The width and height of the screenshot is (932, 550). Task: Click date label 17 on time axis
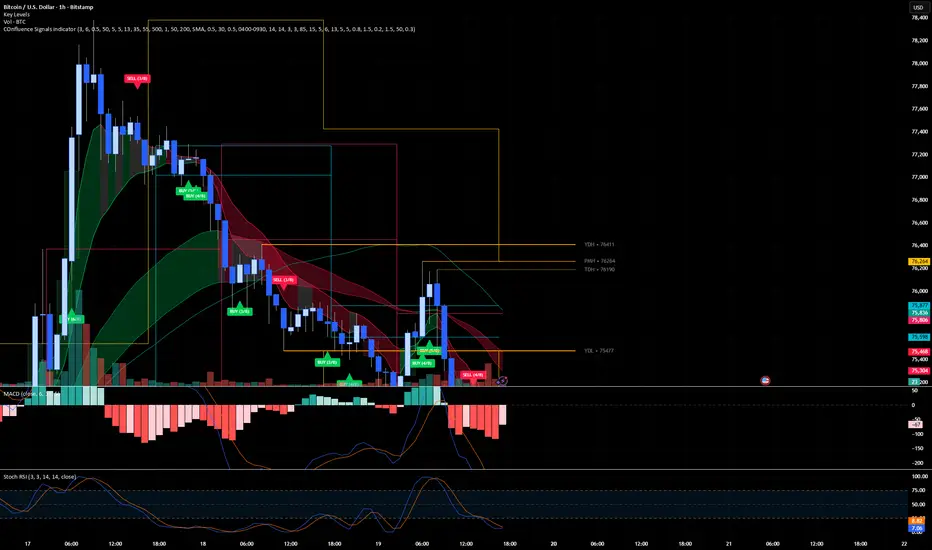27,544
